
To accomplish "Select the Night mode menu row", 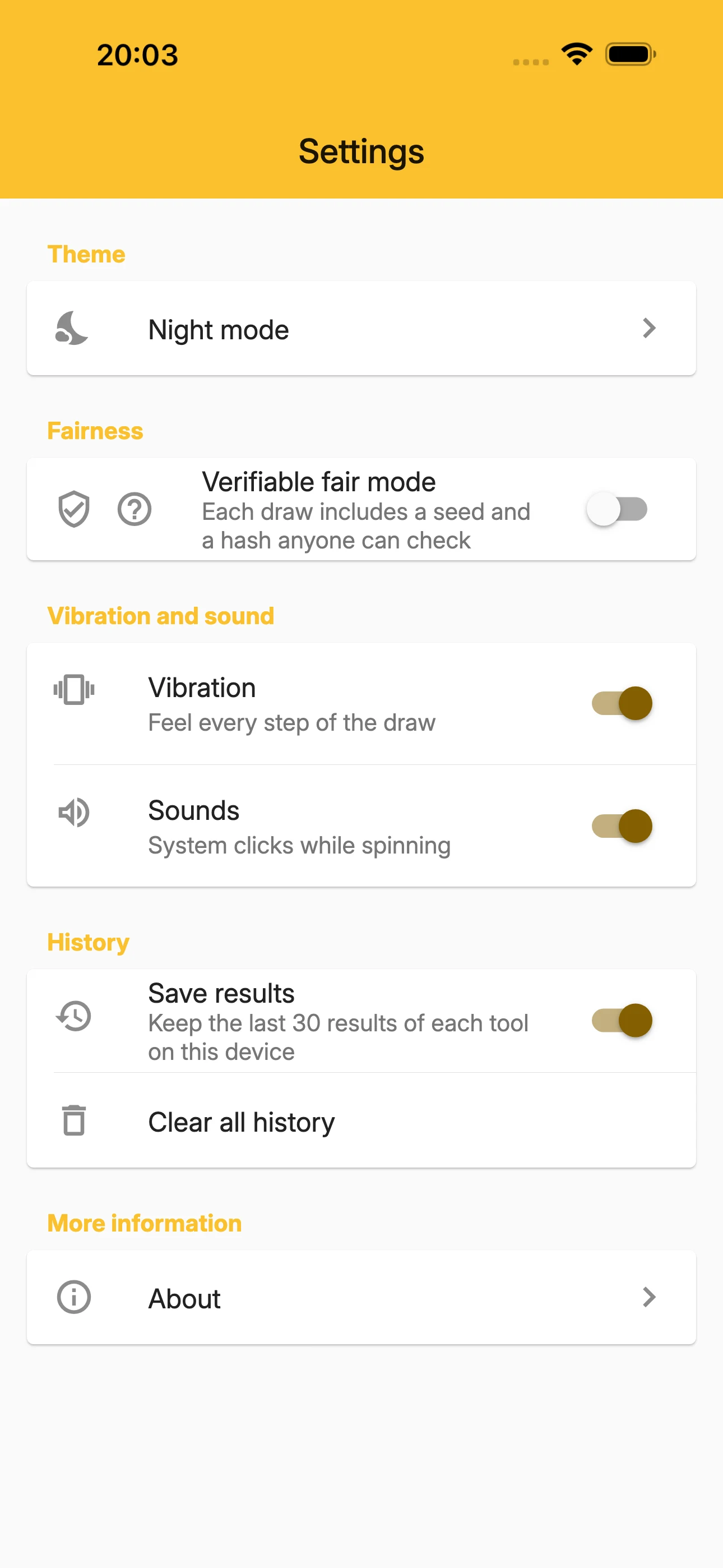I will (361, 328).
